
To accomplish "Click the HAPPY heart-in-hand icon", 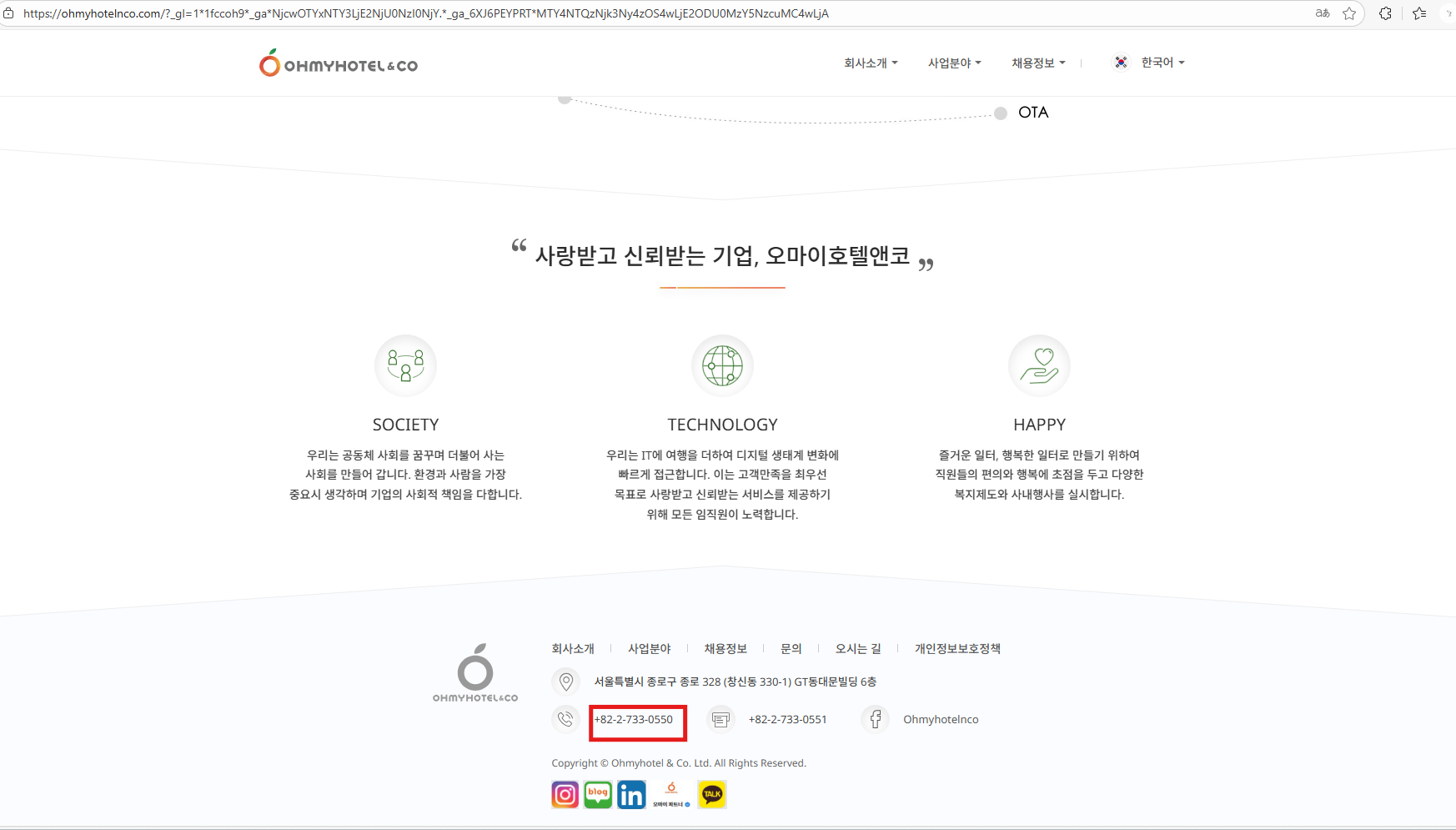I will pyautogui.click(x=1039, y=365).
